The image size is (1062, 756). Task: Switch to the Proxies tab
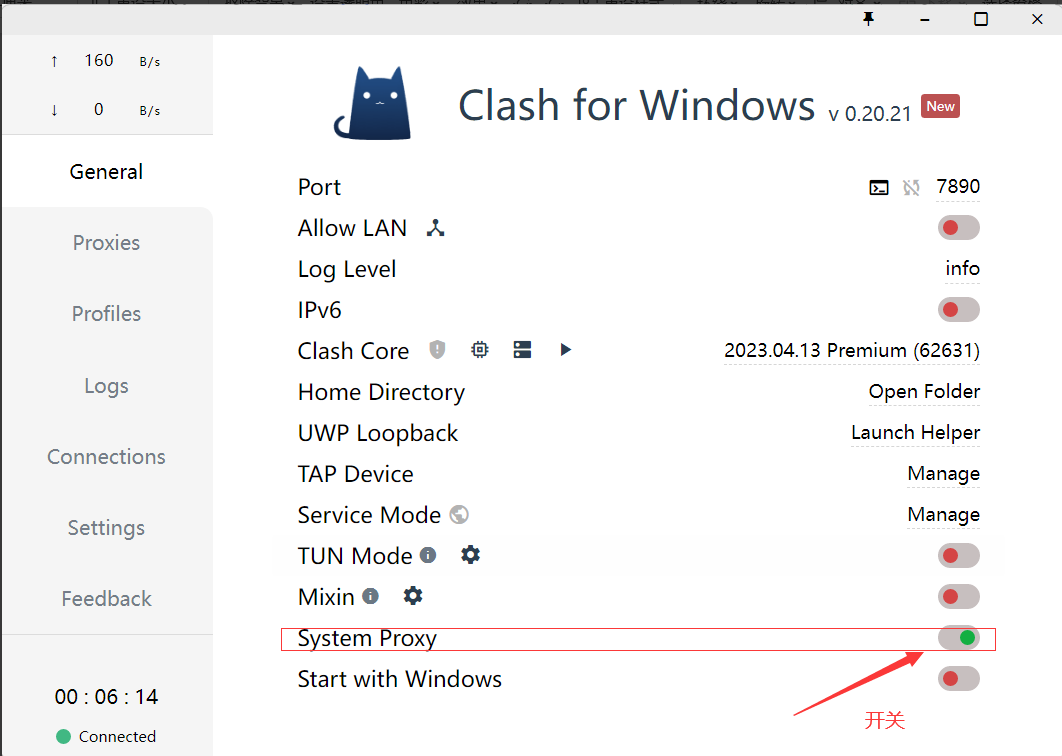point(106,243)
